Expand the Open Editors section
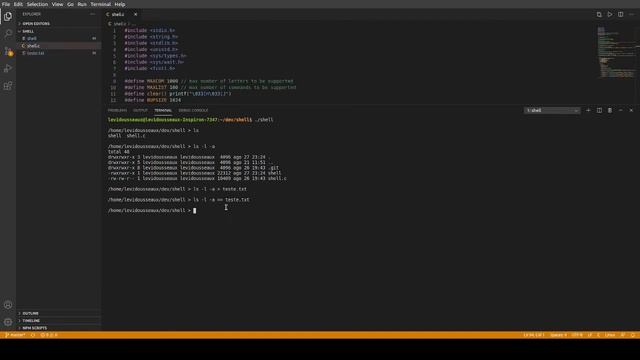 point(58,24)
